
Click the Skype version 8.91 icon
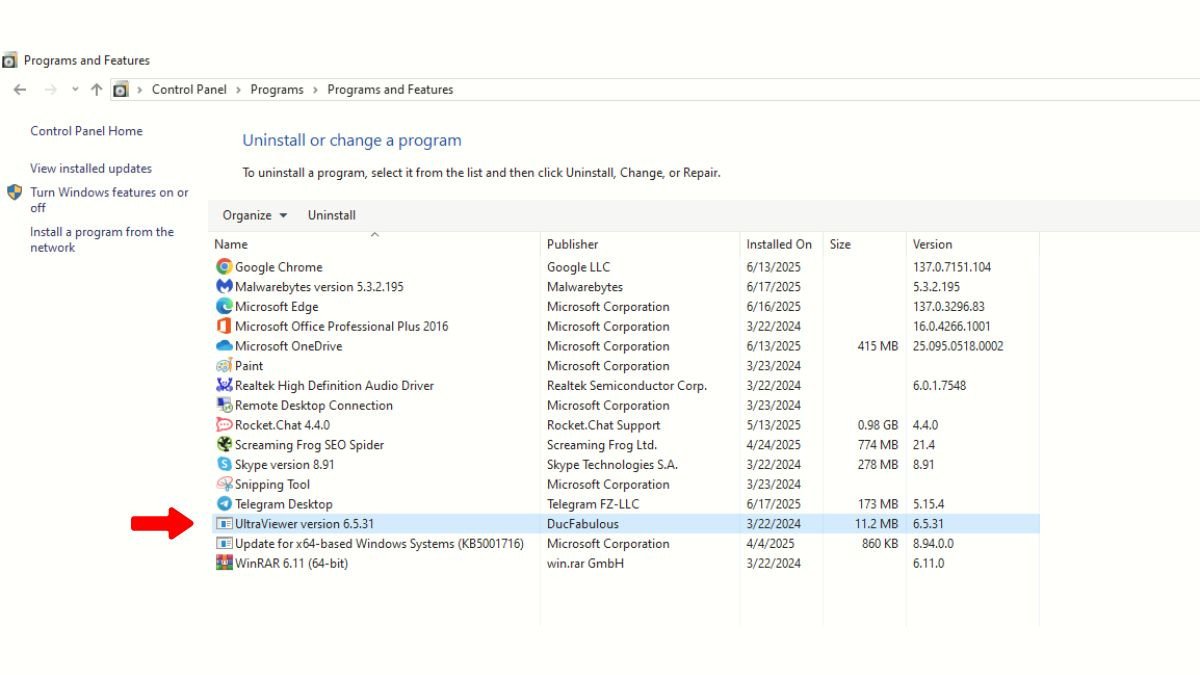[224, 464]
